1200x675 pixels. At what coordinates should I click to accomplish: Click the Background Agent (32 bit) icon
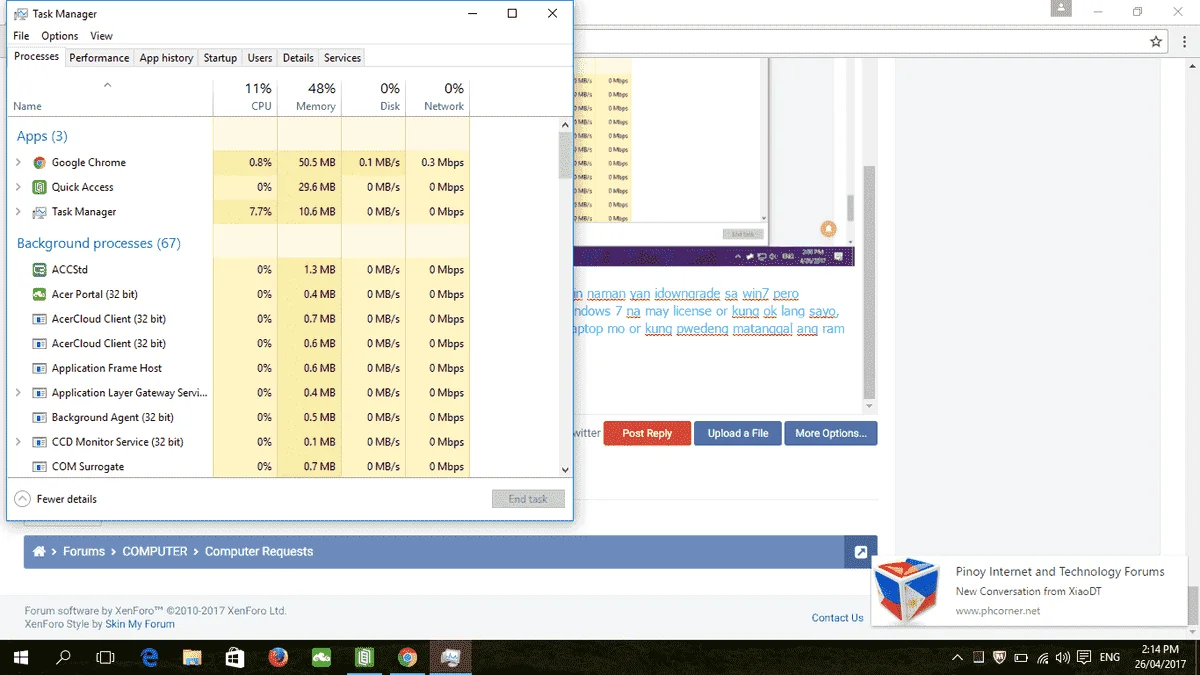39,417
